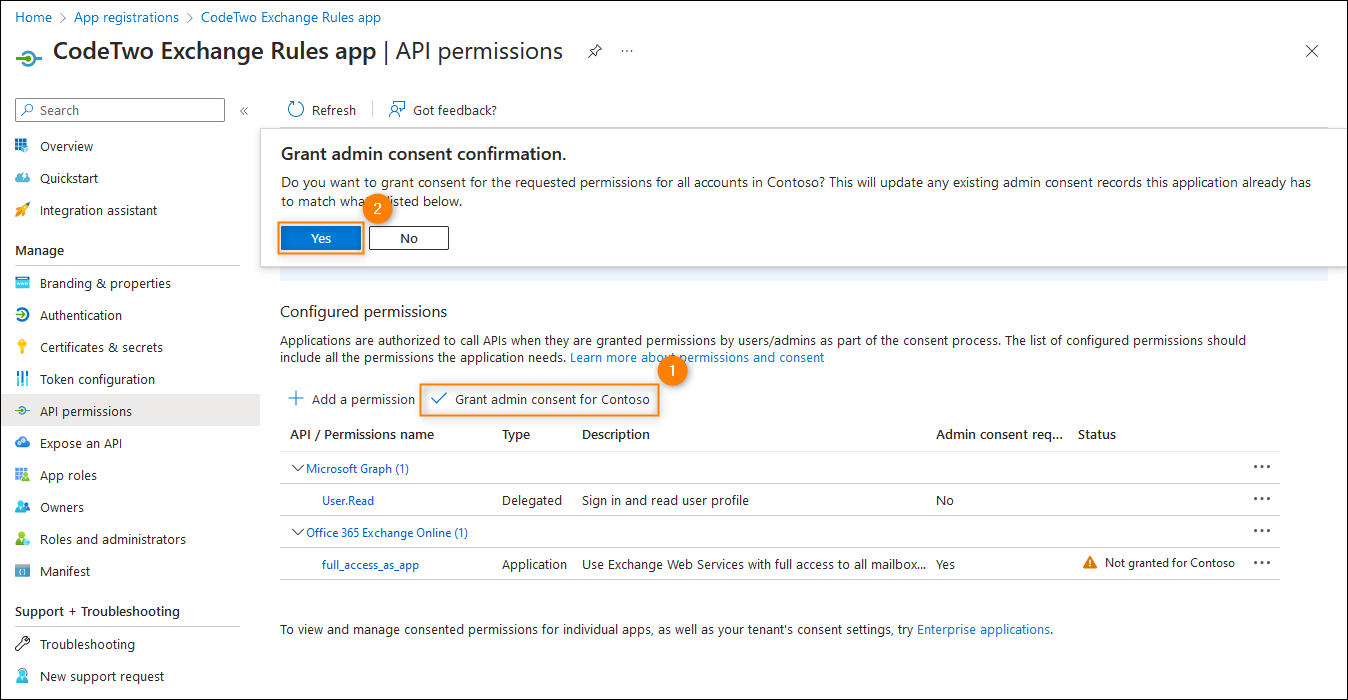The height and width of the screenshot is (700, 1348).
Task: Click the CodeTwo Exchange Rules app breadcrumb
Action: click(x=291, y=17)
